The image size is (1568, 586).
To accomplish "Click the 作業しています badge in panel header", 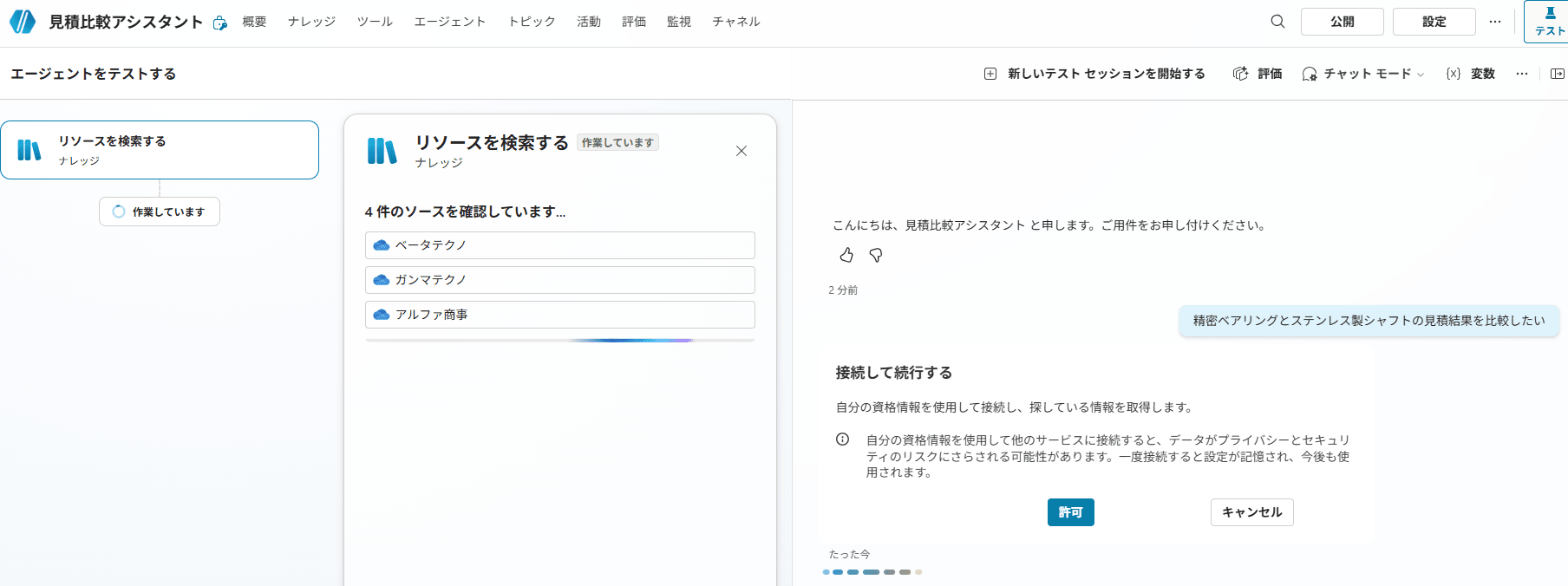I will click(x=617, y=142).
